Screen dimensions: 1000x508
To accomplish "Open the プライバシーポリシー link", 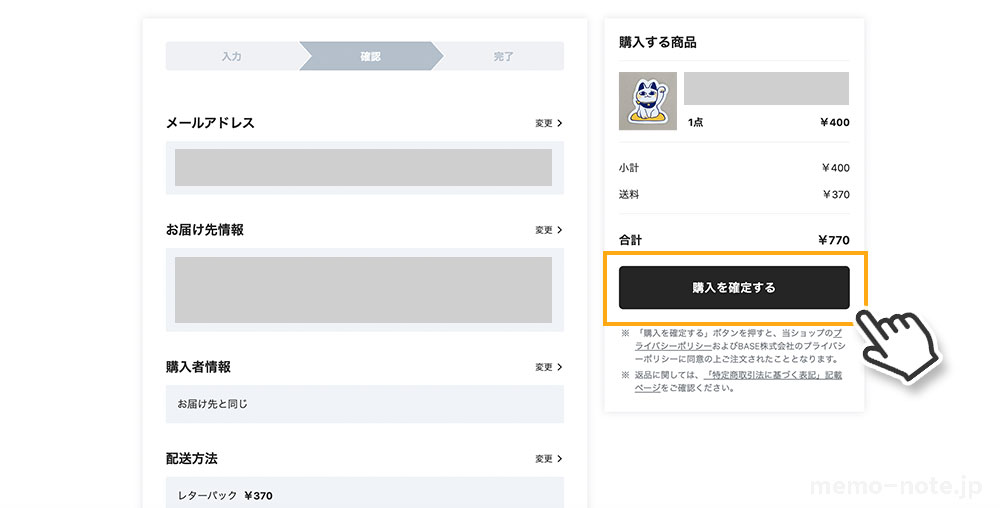I will pyautogui.click(x=673, y=345).
